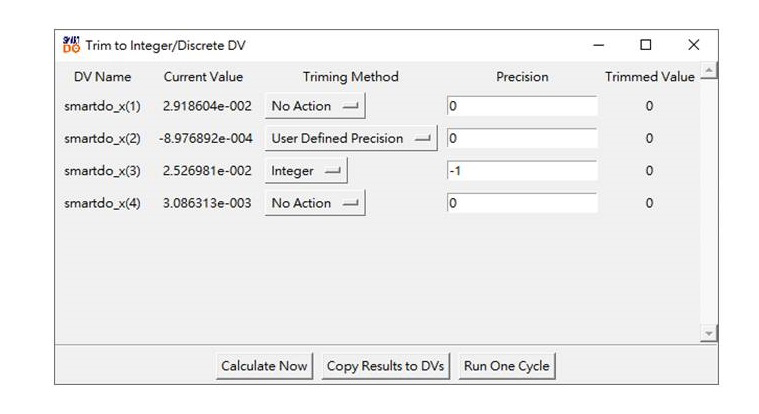This screenshot has height=414, width=759.
Task: Click Copy Results to DVs button
Action: click(386, 366)
